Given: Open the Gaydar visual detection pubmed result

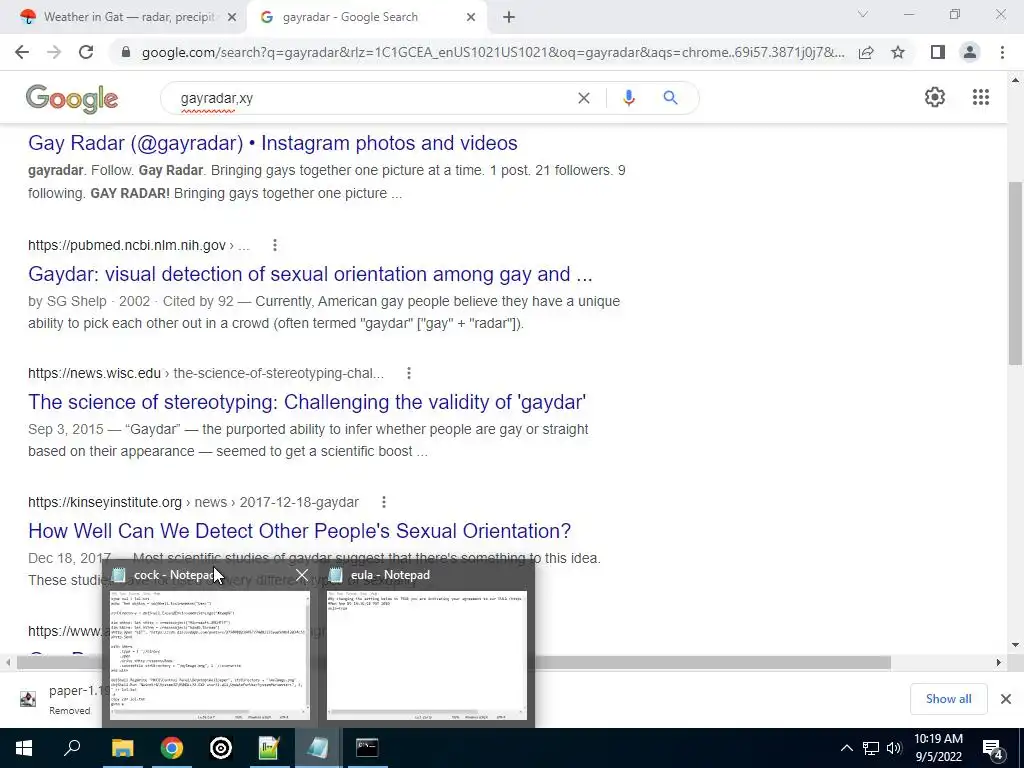Looking at the screenshot, I should (310, 274).
